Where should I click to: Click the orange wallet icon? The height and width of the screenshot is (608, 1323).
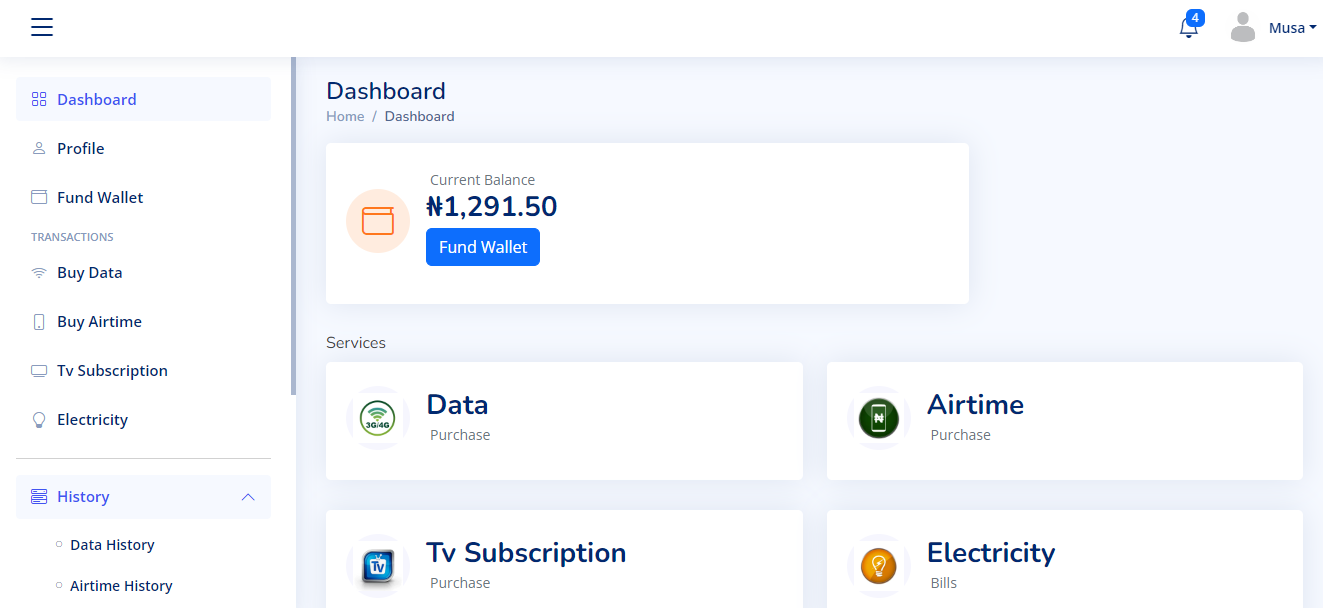tap(378, 221)
